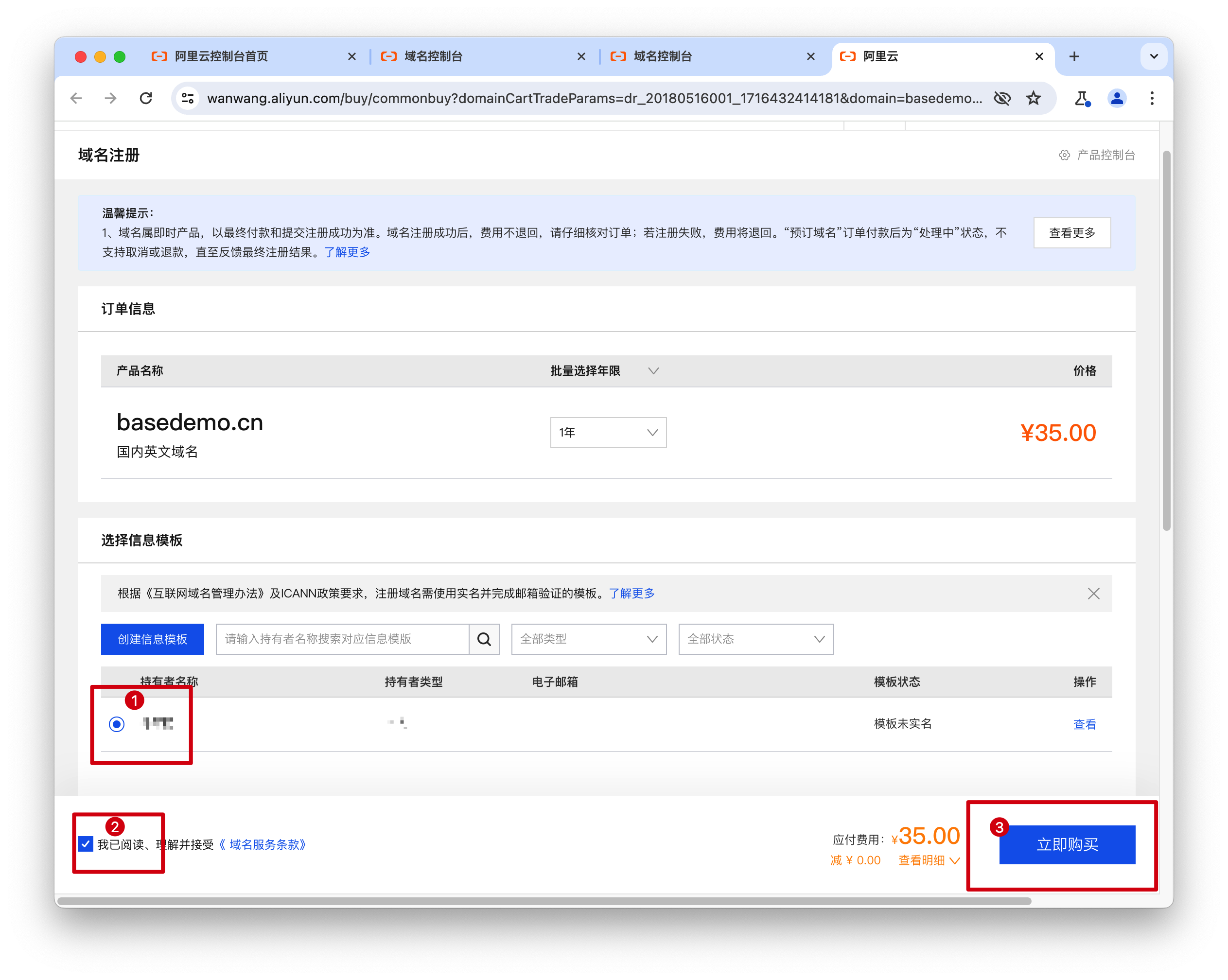Image resolution: width=1228 pixels, height=980 pixels.
Task: Toggle the 我已阅读、理解并接受 checkbox
Action: 86,844
